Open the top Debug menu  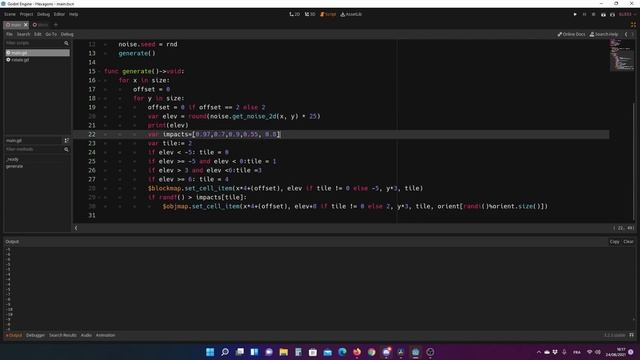[x=43, y=14]
